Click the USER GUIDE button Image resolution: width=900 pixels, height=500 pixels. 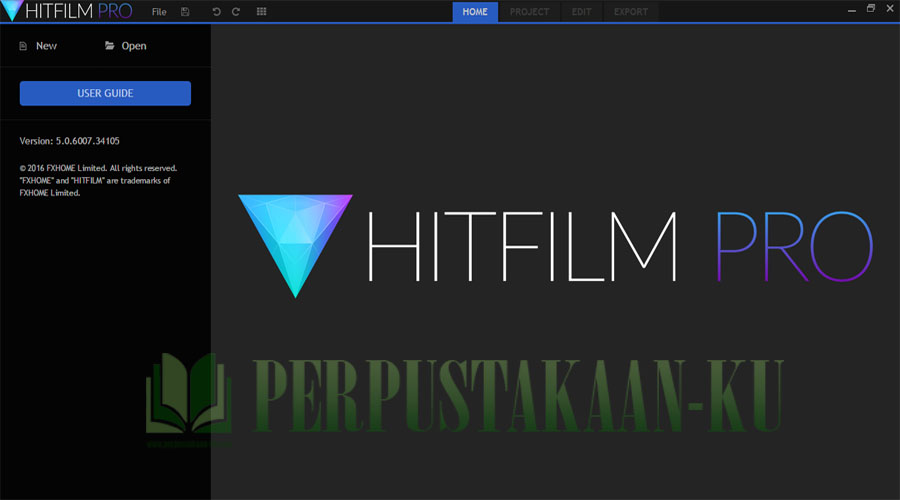click(105, 93)
